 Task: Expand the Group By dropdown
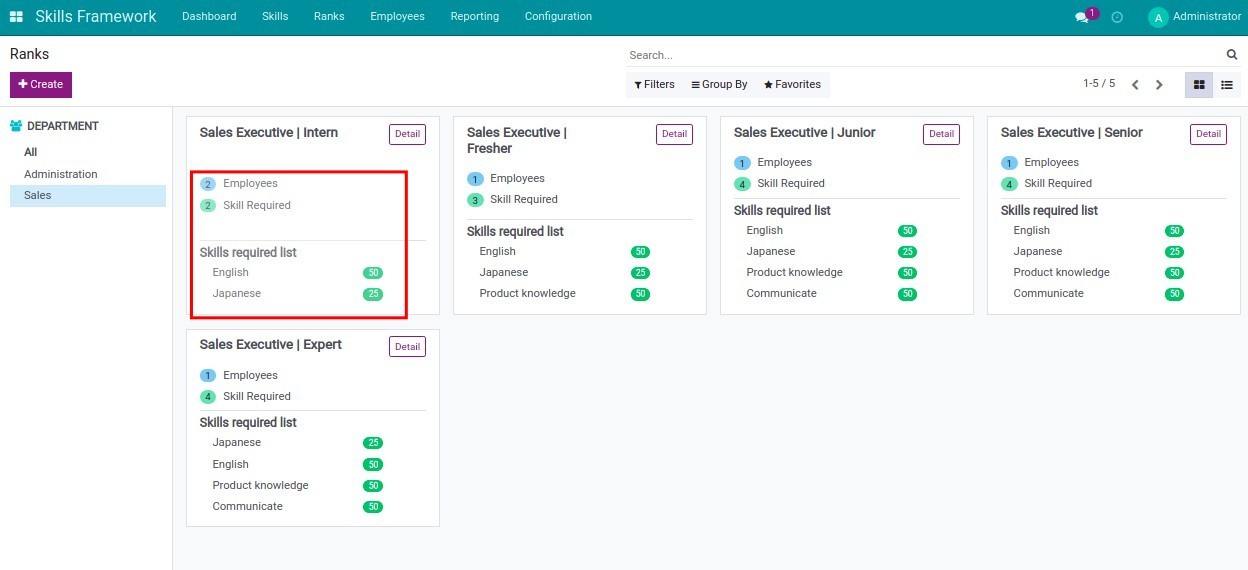pos(719,85)
